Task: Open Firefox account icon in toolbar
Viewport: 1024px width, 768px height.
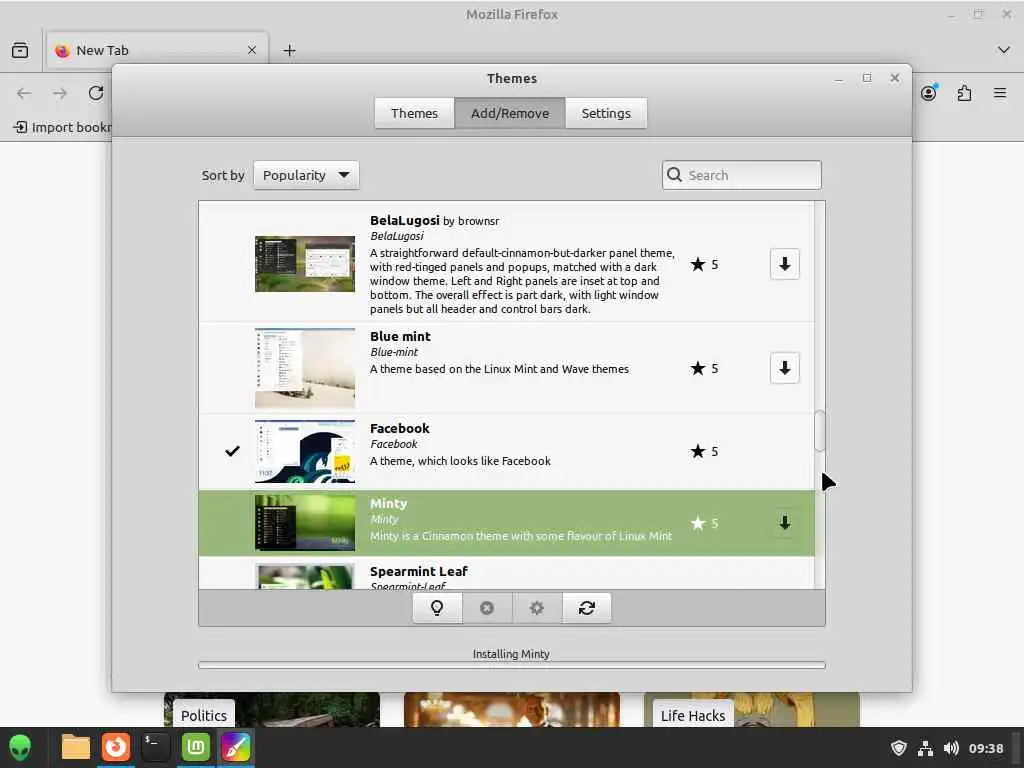Action: click(929, 93)
